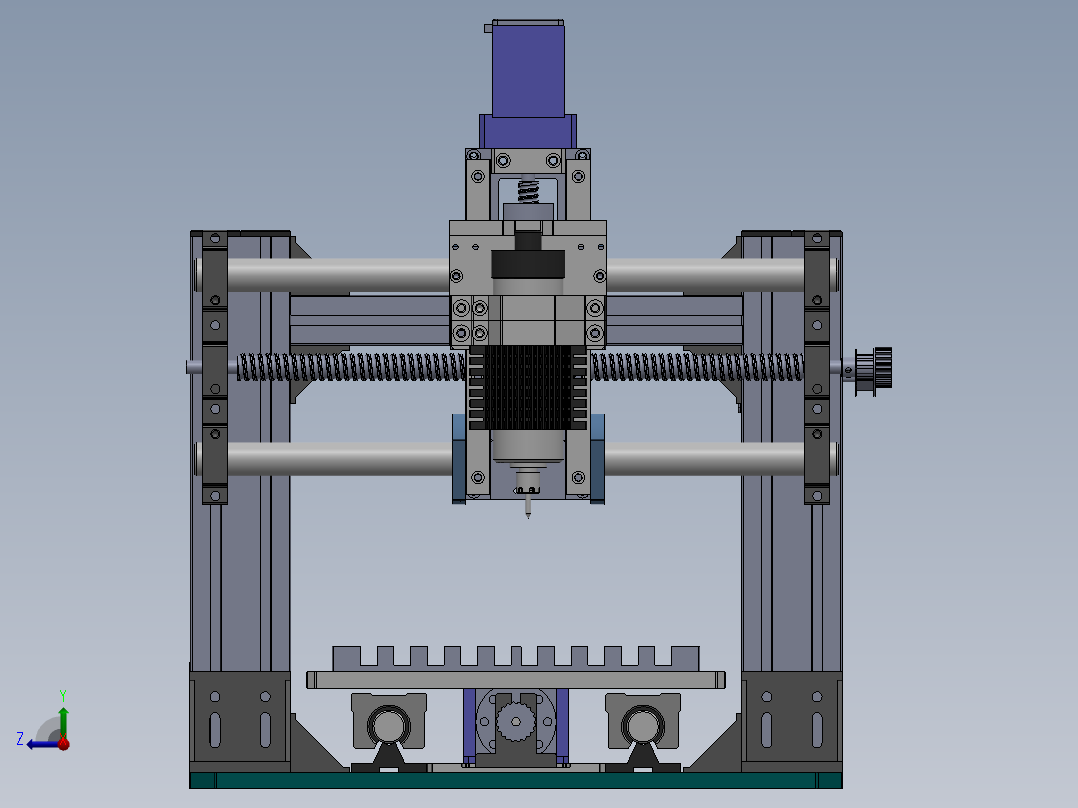Select the flat work table plate
1078x808 pixels.
(516, 680)
